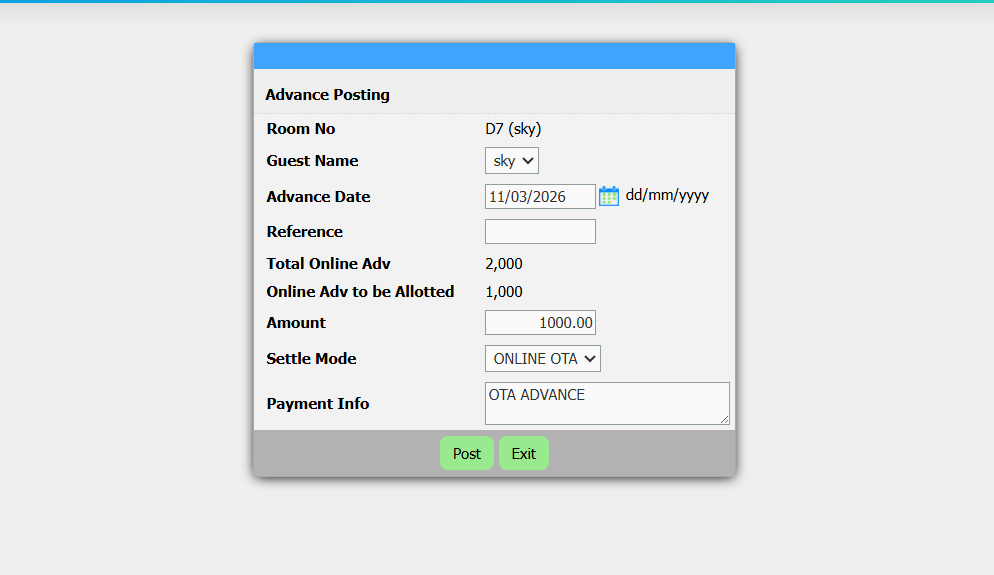Click the Settle Mode label
This screenshot has height=575, width=994.
coord(311,359)
